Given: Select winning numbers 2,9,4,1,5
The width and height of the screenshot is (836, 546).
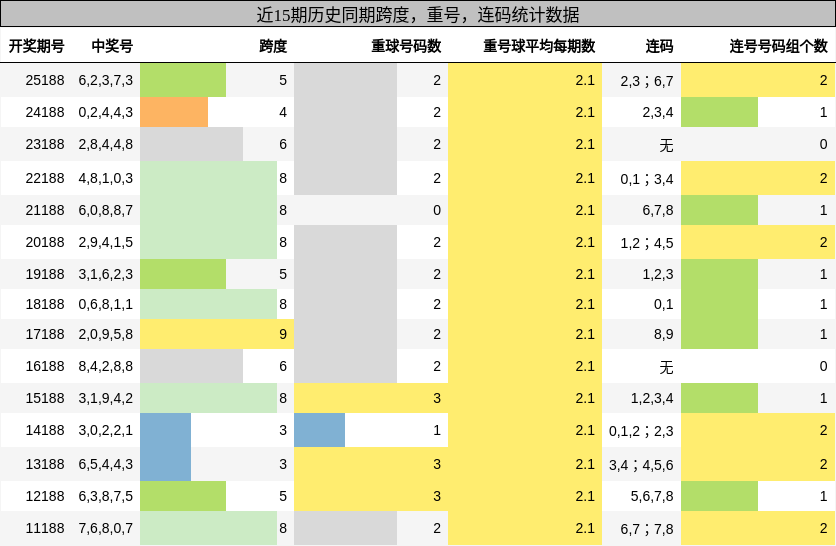Looking at the screenshot, I should point(106,242).
